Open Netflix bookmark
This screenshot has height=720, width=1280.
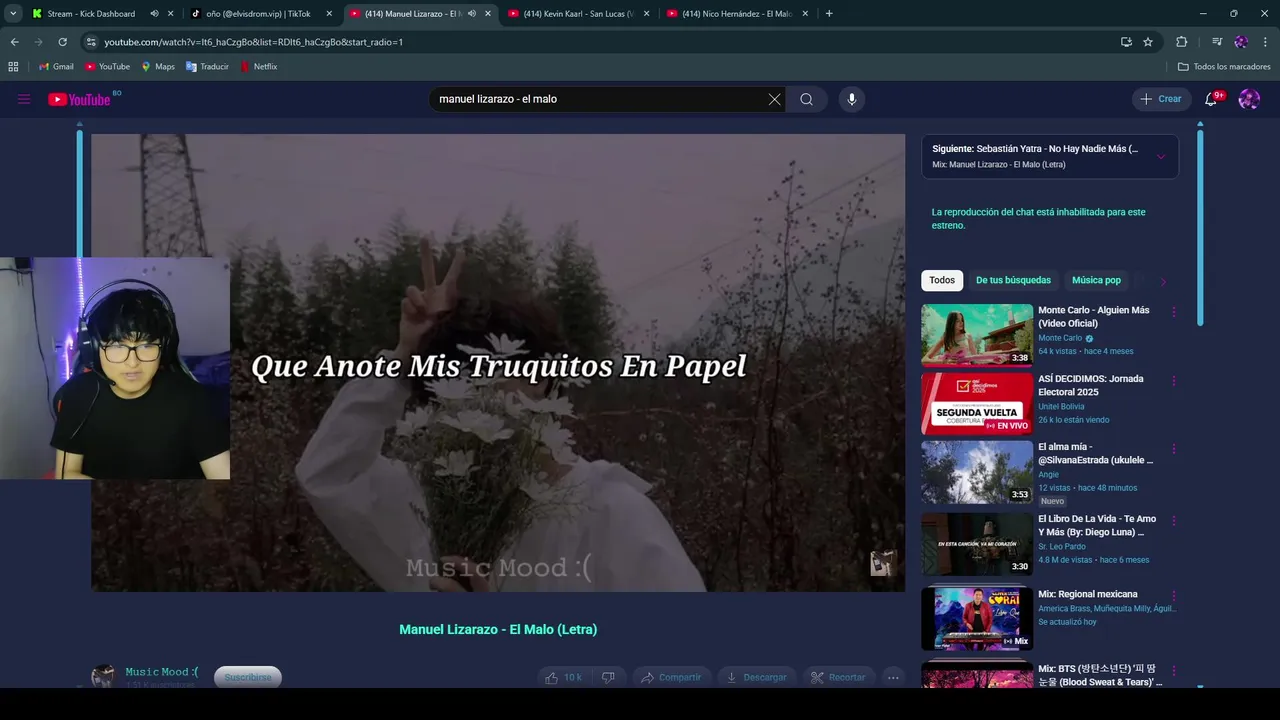(259, 67)
